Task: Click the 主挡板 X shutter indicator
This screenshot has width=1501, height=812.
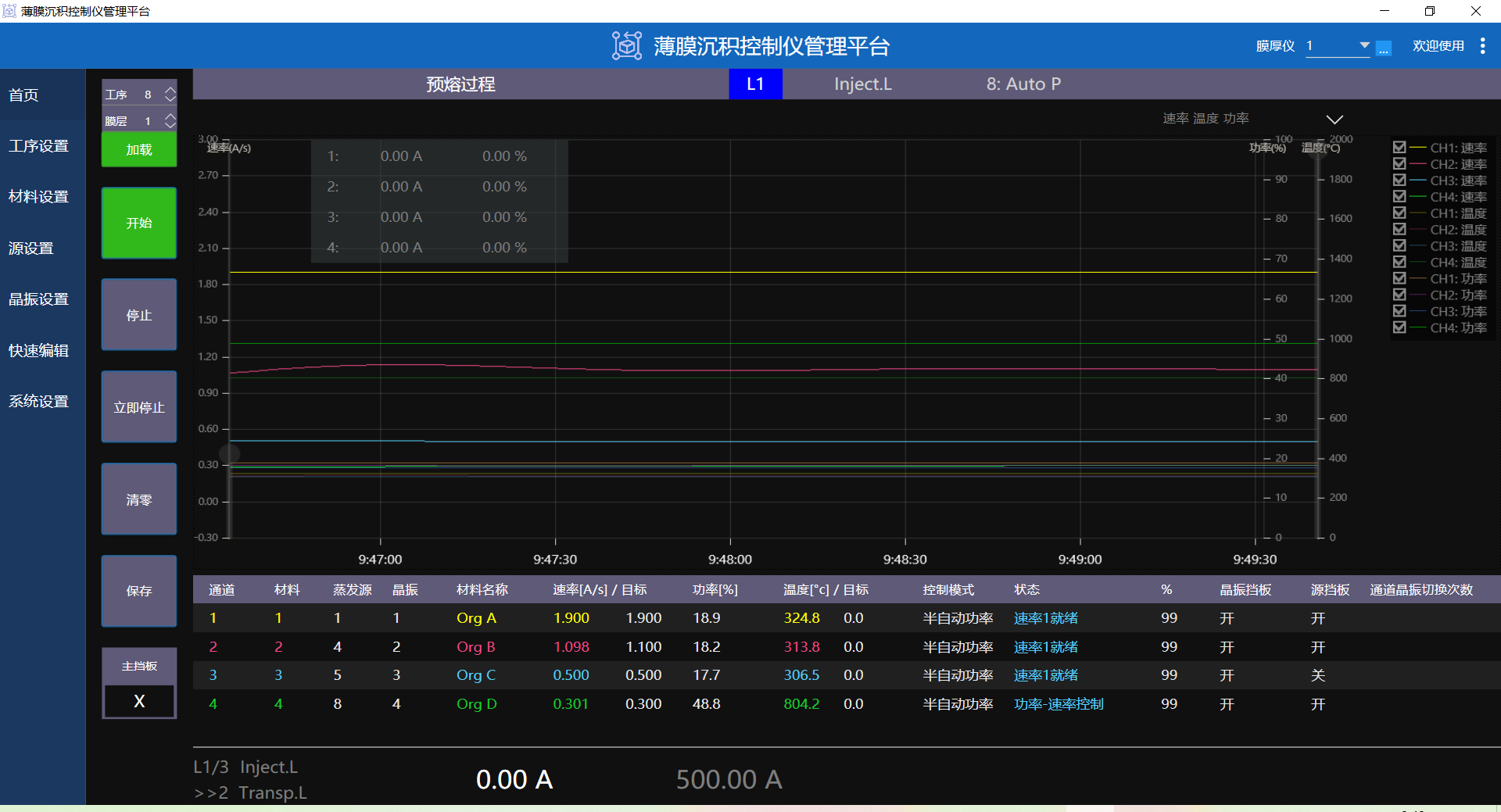Action: pyautogui.click(x=139, y=701)
